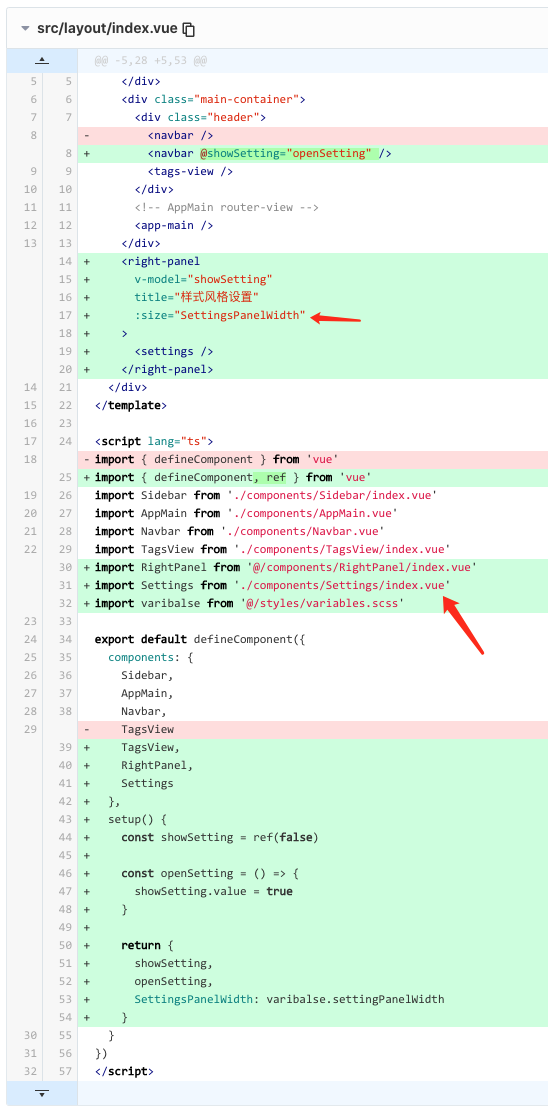Image resolution: width=548 pixels, height=1119 pixels.
Task: Click new line number 53
Action: coord(66,999)
